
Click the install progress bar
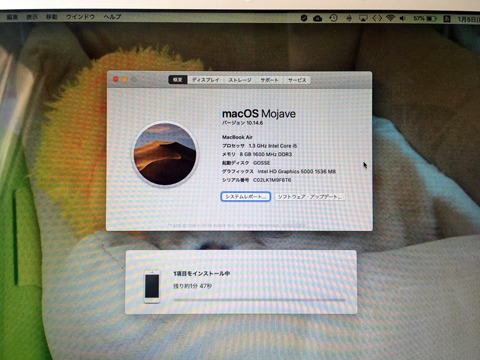[x=259, y=300]
